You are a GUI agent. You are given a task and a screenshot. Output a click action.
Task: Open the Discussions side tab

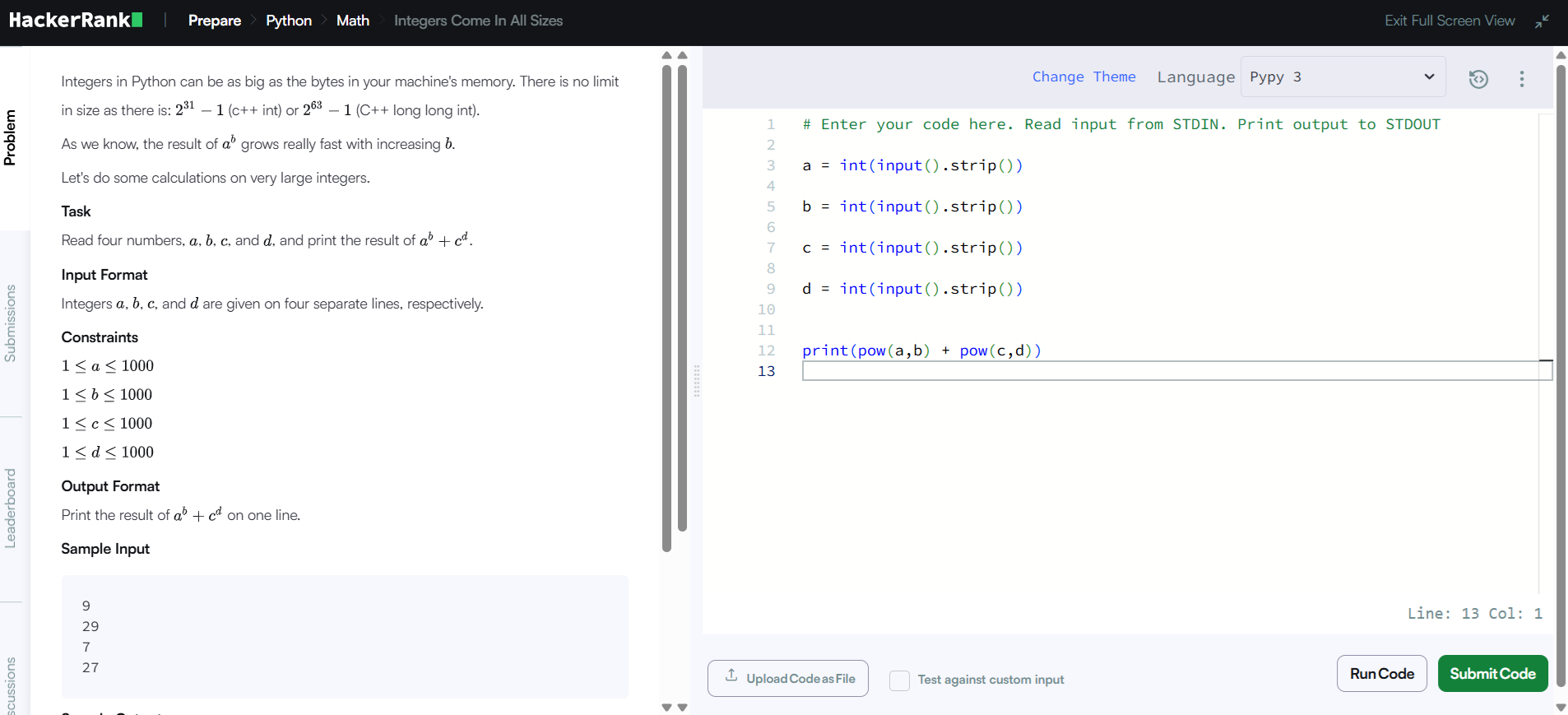pos(11,685)
